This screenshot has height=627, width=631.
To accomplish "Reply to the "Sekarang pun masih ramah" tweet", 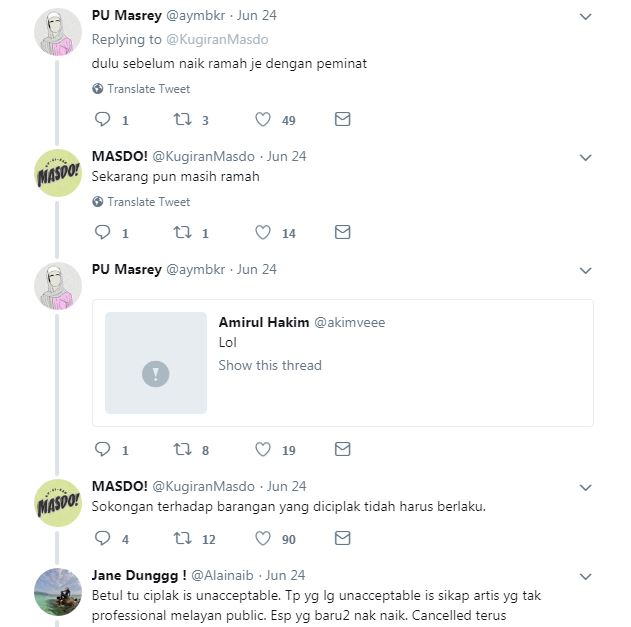I will [x=101, y=233].
